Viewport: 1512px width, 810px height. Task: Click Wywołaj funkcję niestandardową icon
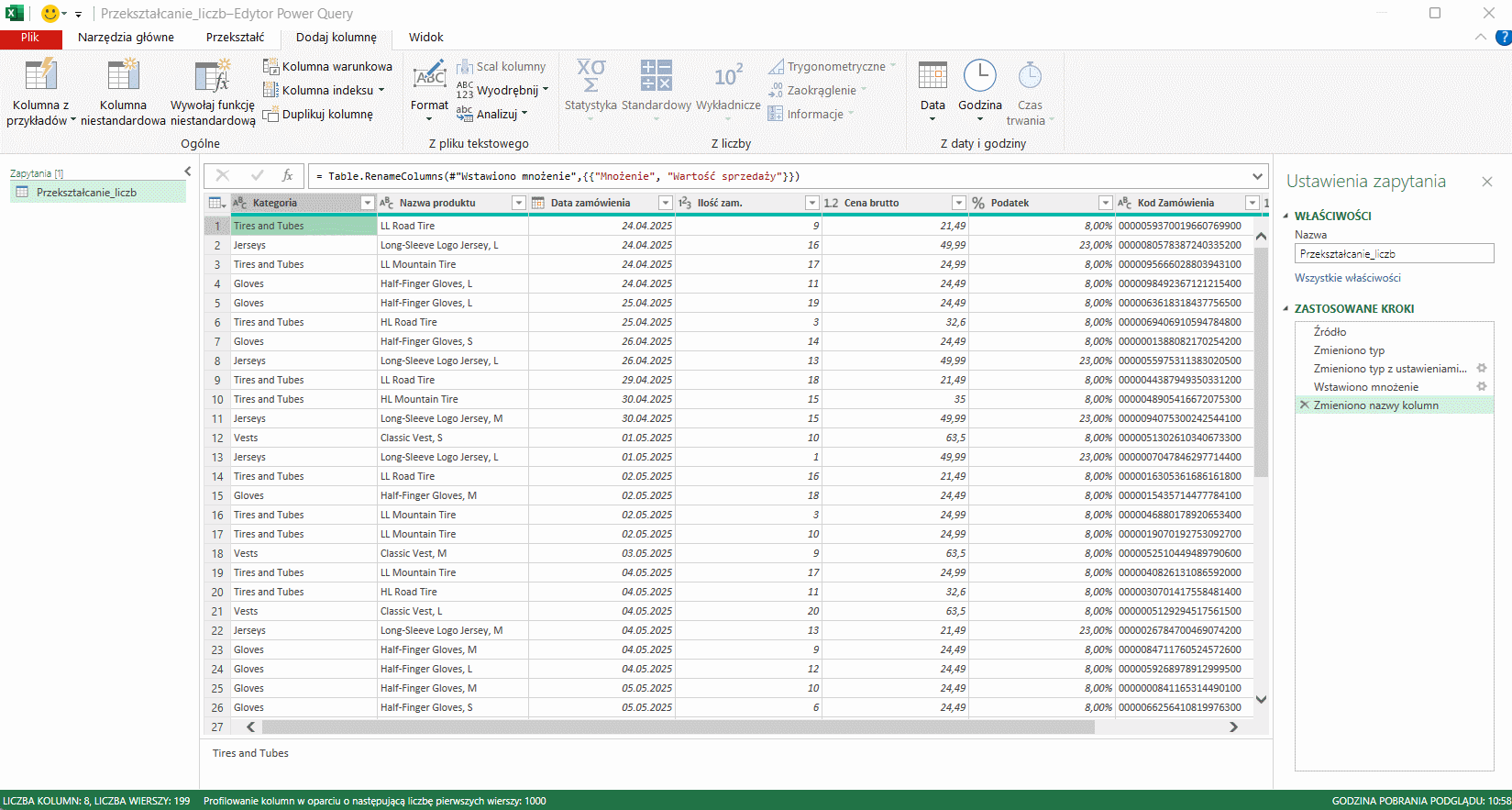pyautogui.click(x=213, y=75)
